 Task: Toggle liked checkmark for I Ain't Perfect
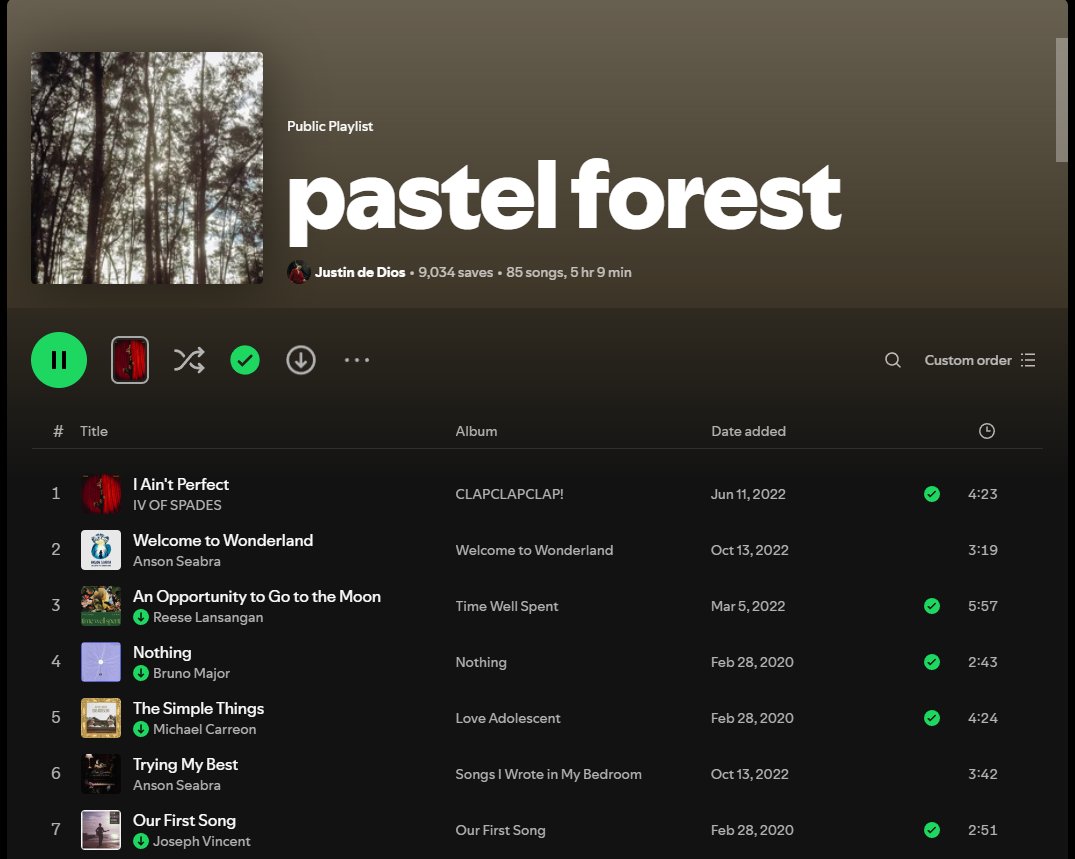932,494
